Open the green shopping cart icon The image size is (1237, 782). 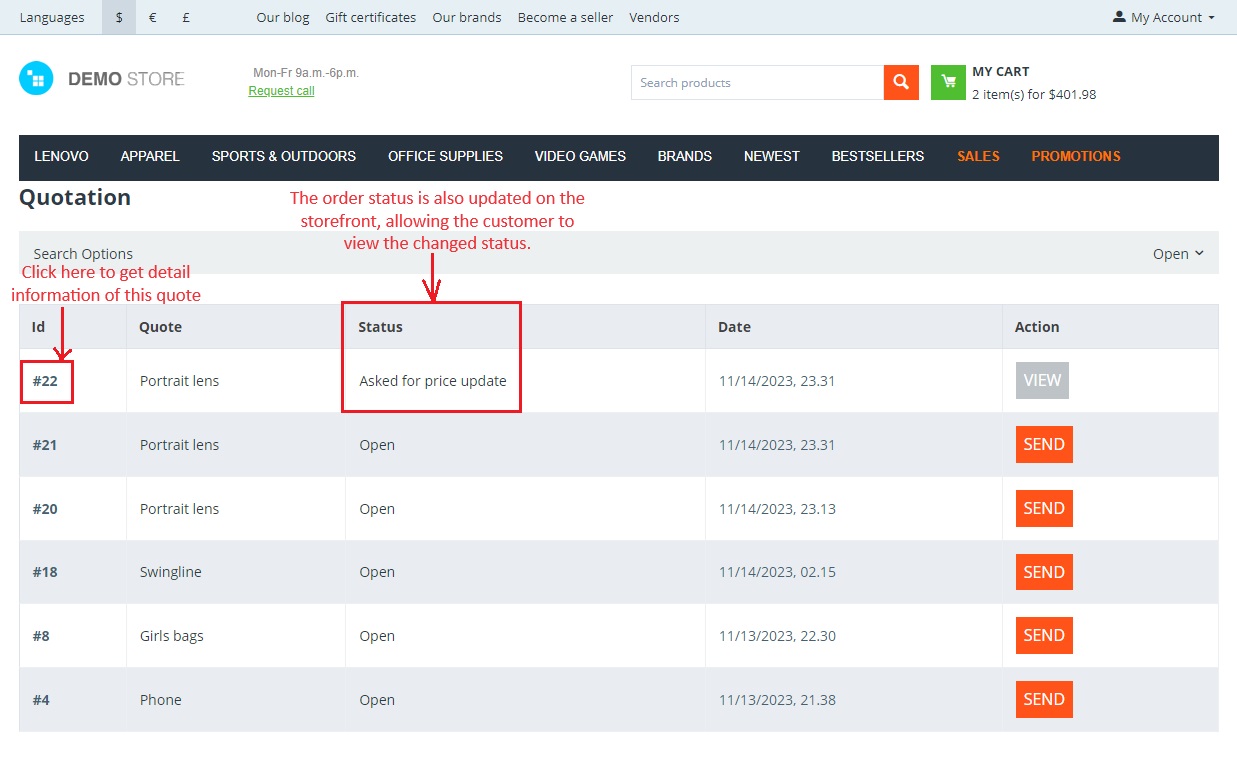pyautogui.click(x=948, y=83)
